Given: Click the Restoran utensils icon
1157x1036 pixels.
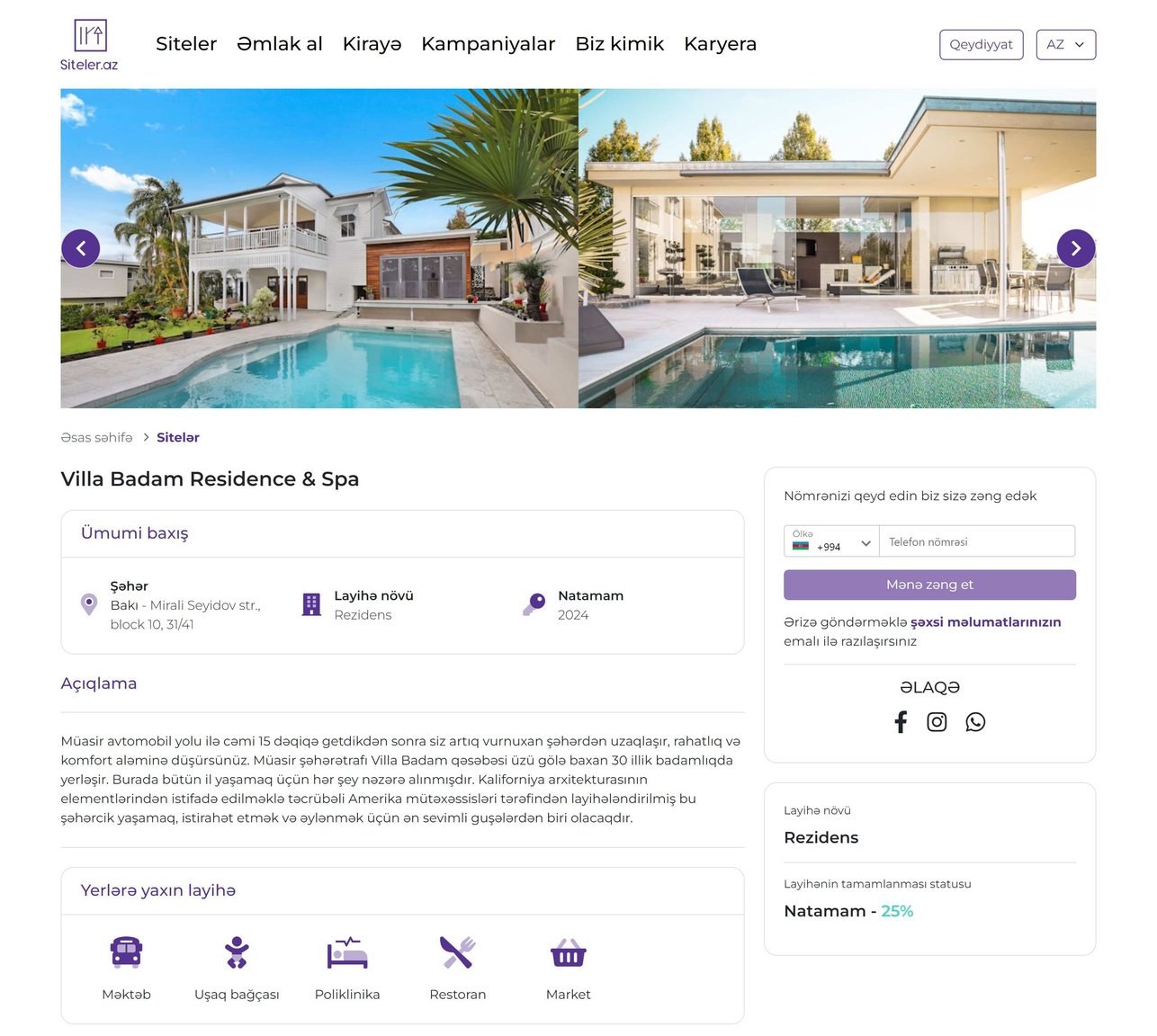Looking at the screenshot, I should [x=458, y=951].
